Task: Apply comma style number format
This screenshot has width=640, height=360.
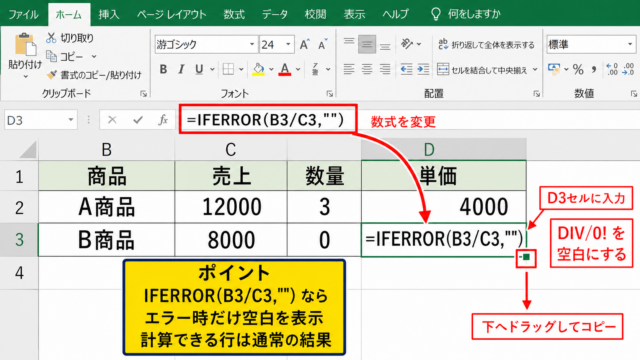Action: pyautogui.click(x=594, y=69)
